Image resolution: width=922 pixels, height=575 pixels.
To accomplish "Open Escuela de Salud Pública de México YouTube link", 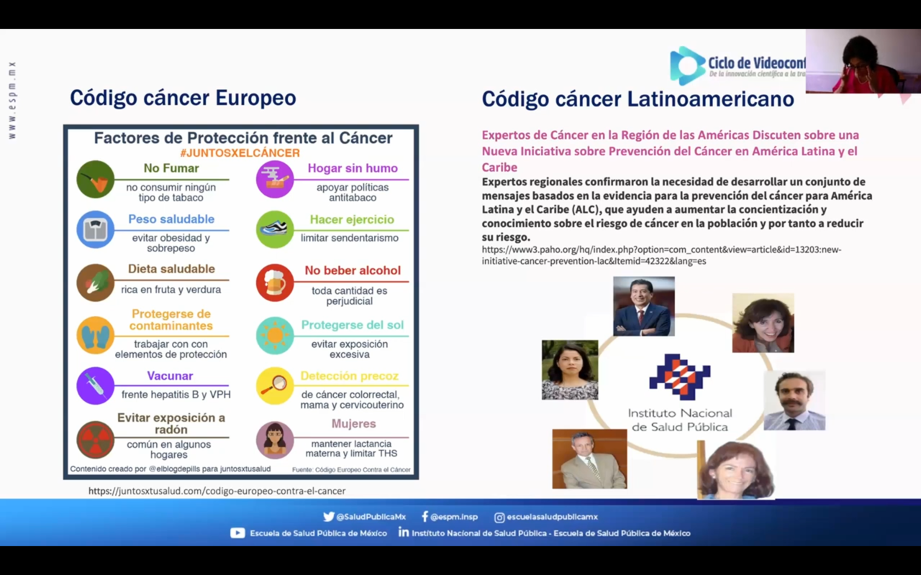I will pyautogui.click(x=318, y=533).
